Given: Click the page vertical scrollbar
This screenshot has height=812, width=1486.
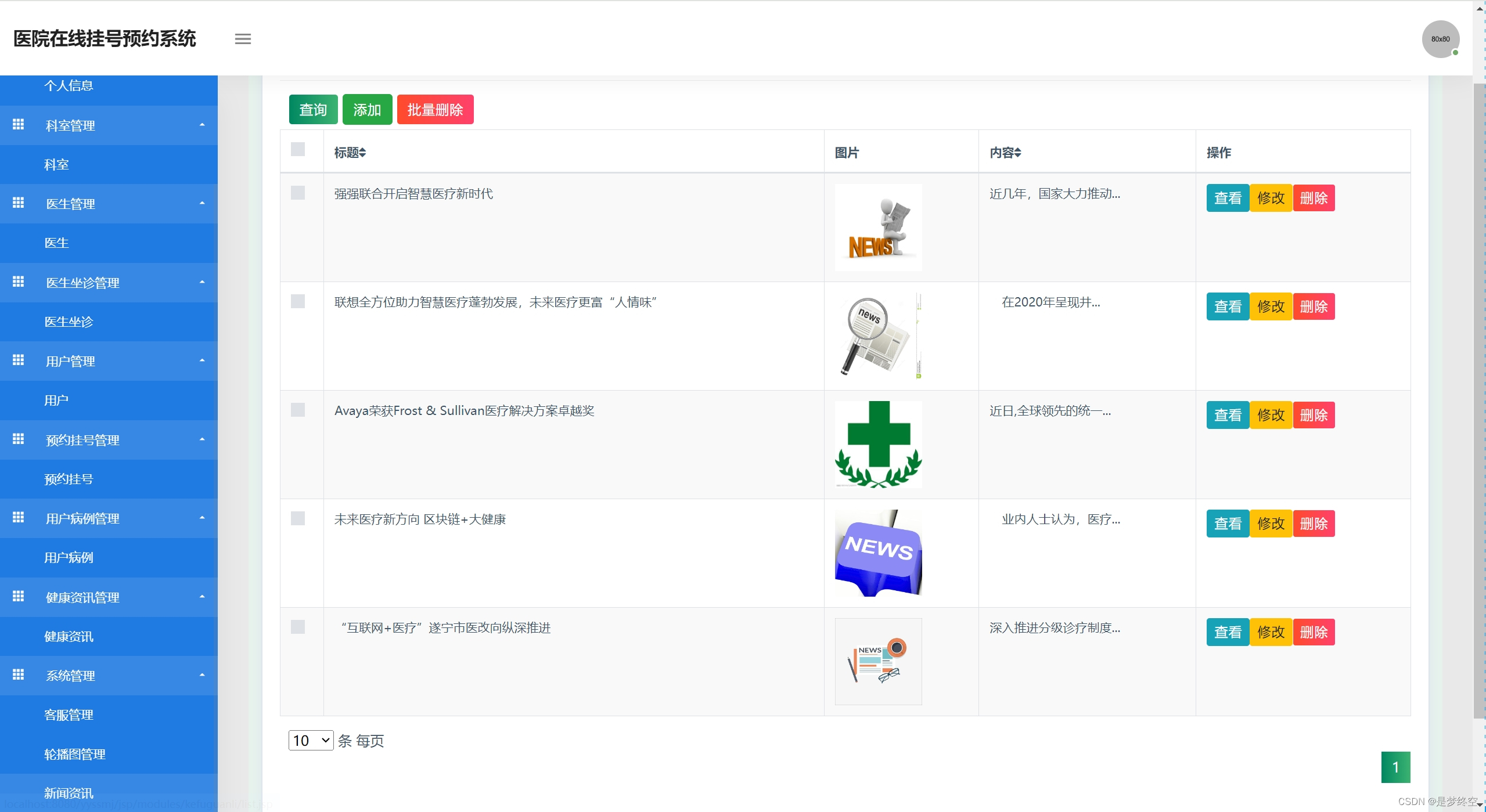Looking at the screenshot, I should (1480, 400).
